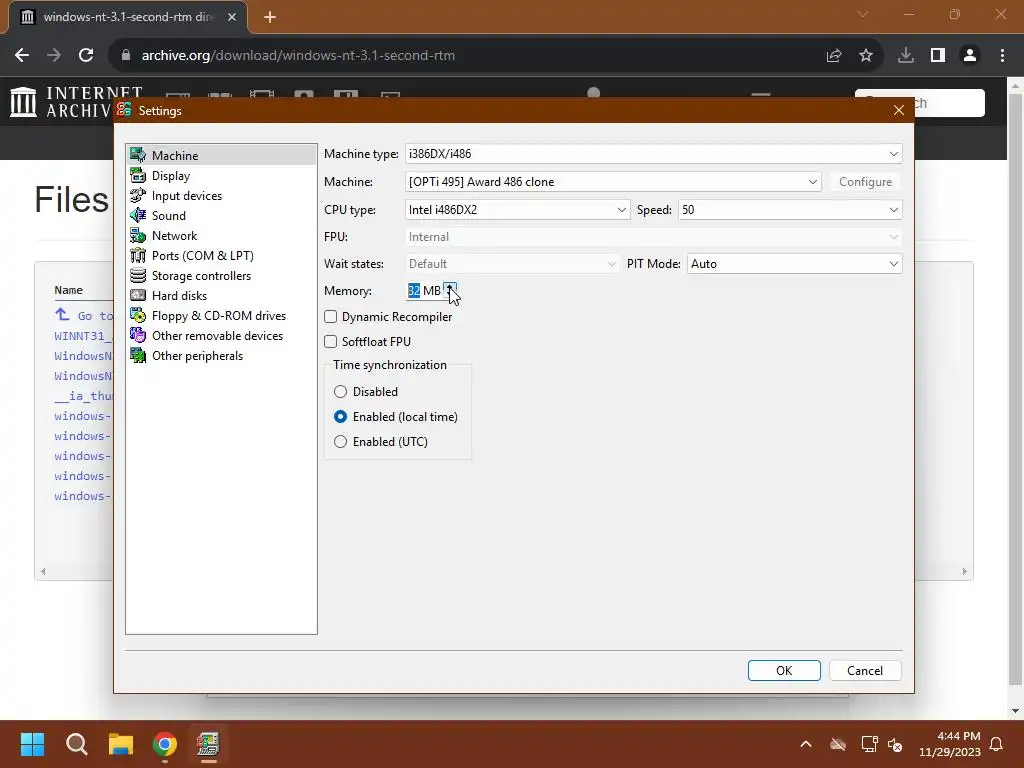Open the CPU Speed dropdown
Viewport: 1024px width, 768px height.
tap(790, 210)
